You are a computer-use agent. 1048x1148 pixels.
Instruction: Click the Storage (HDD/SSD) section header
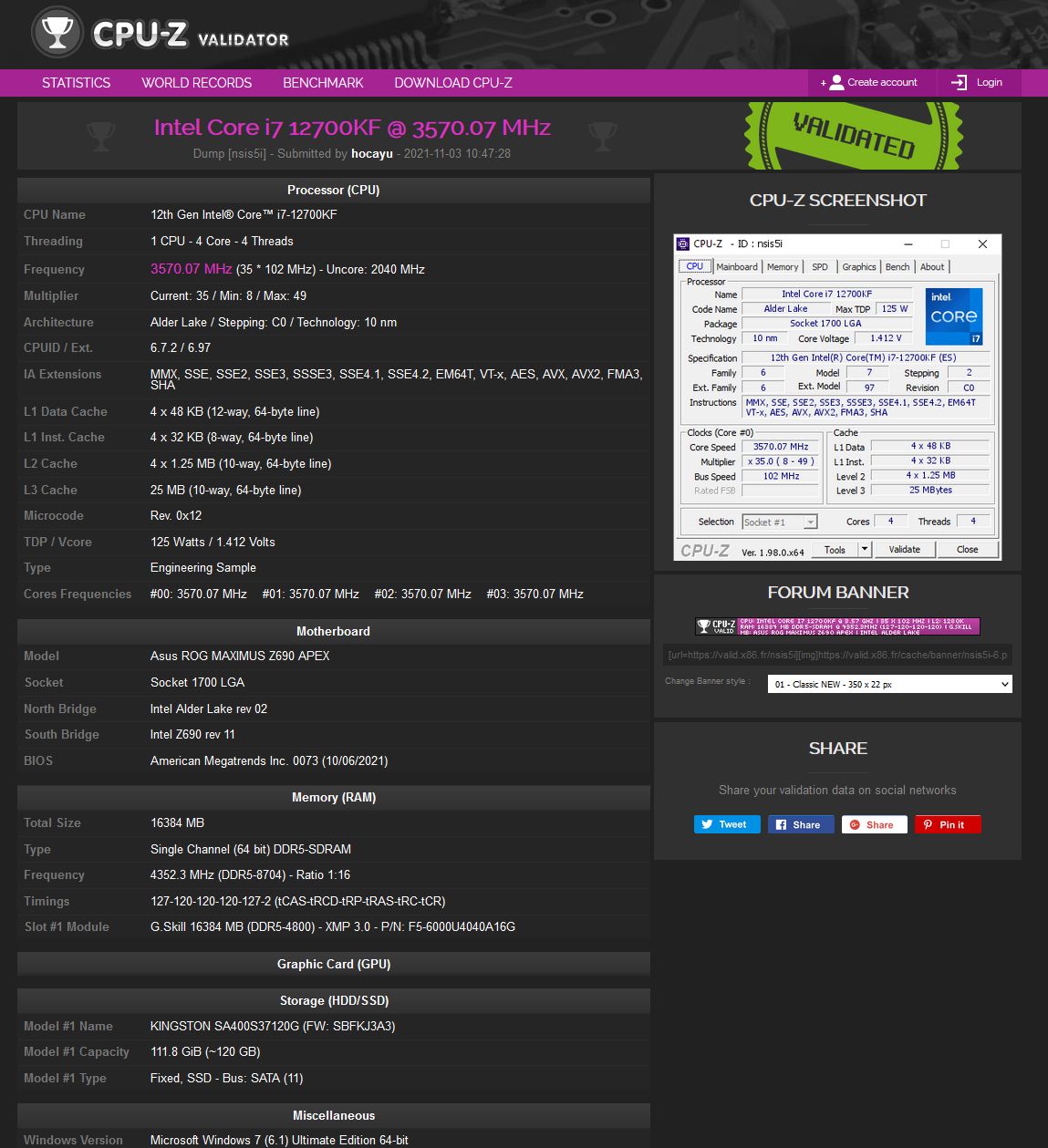tap(334, 1000)
